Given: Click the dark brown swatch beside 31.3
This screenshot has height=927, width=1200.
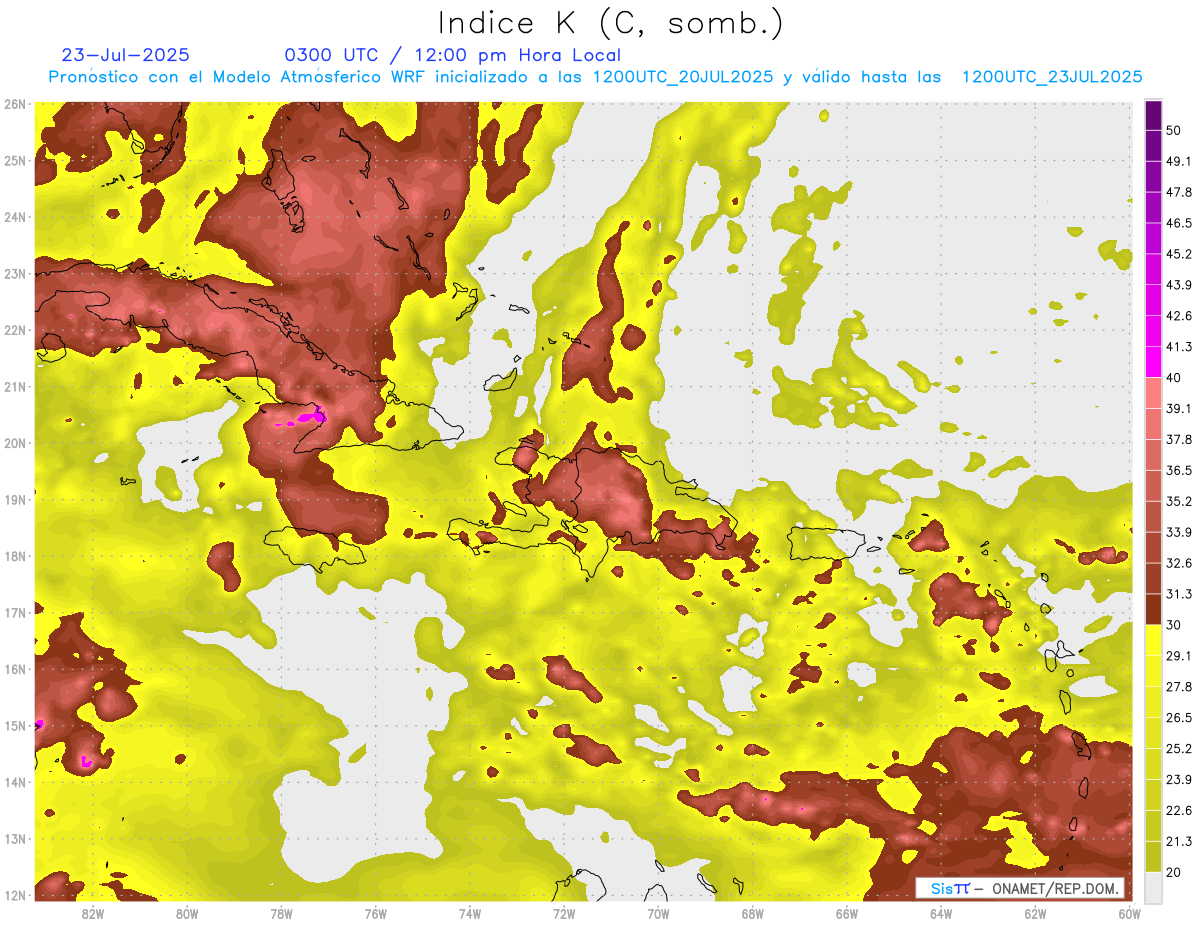Looking at the screenshot, I should click(x=1153, y=609).
